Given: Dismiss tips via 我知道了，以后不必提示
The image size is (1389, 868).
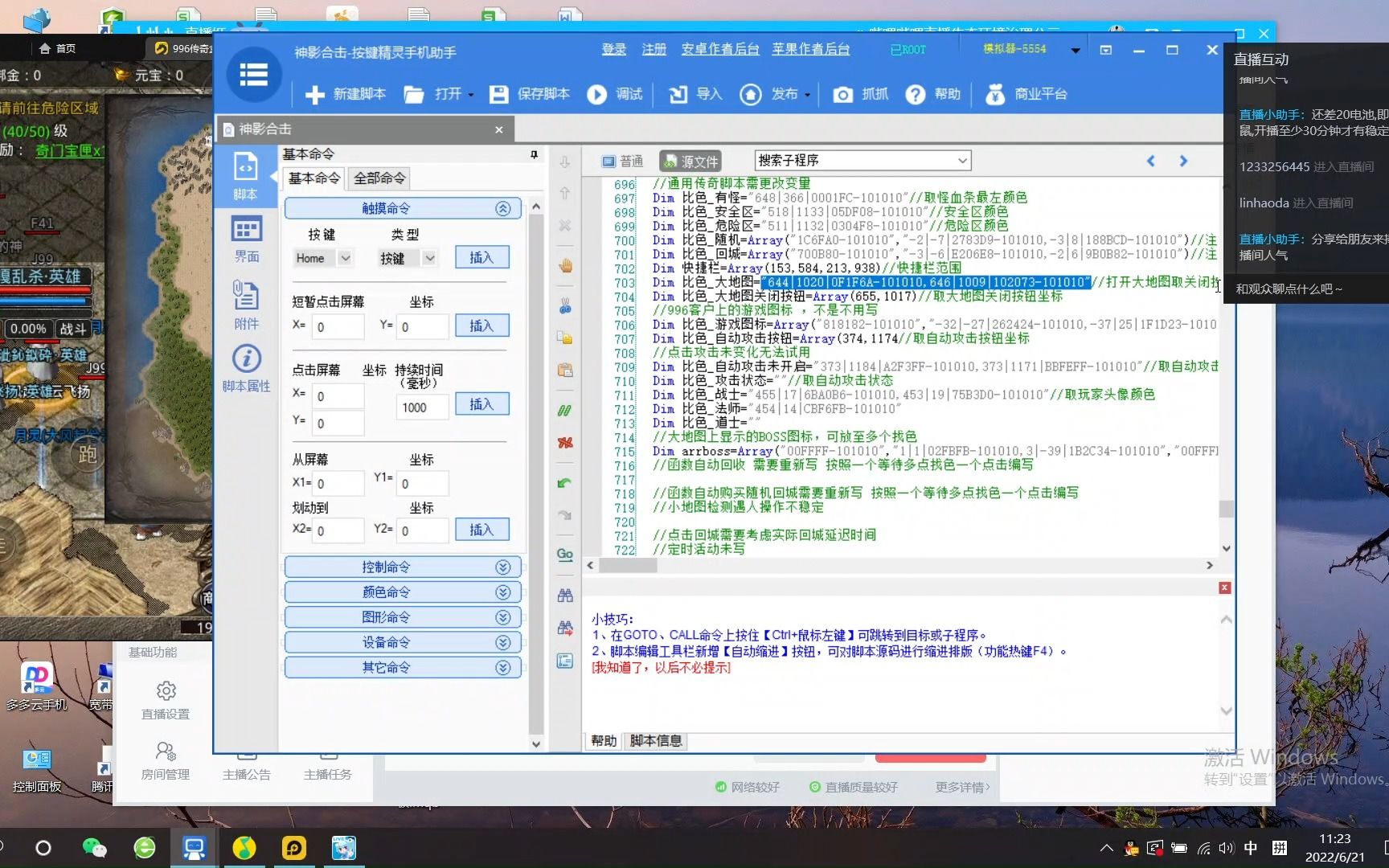Looking at the screenshot, I should pyautogui.click(x=662, y=668).
